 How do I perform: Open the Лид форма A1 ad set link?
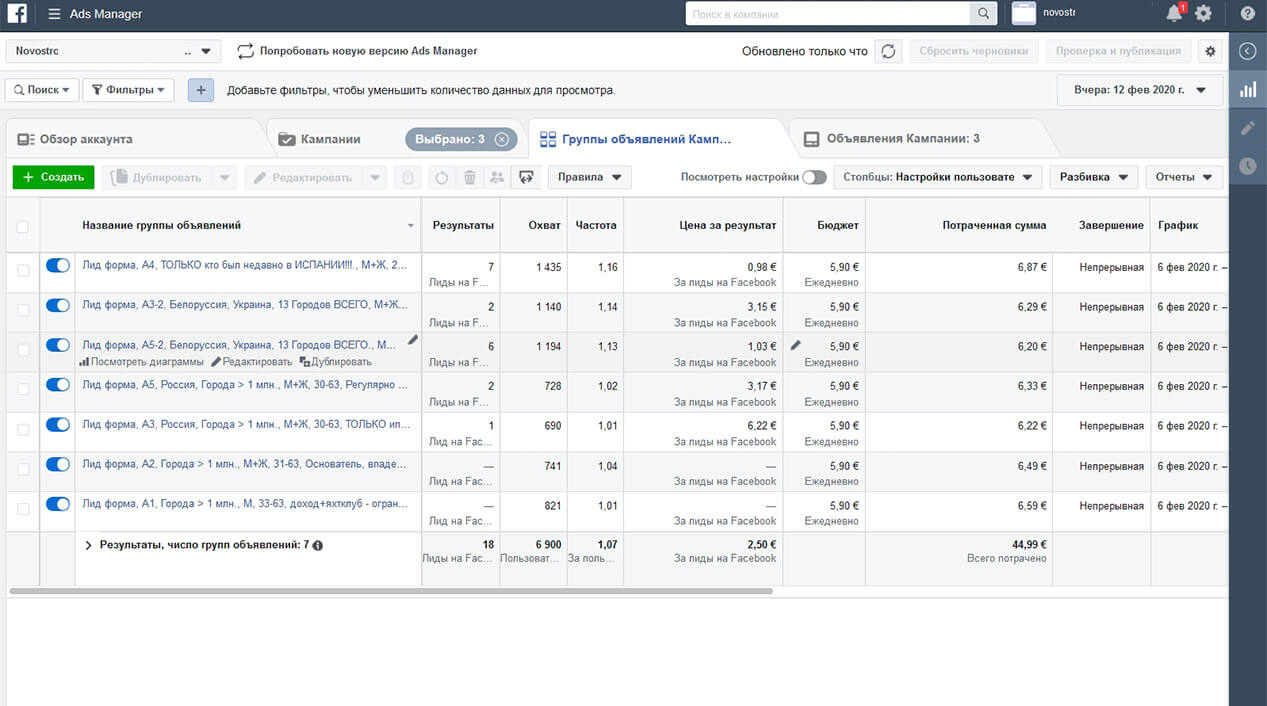tap(245, 504)
